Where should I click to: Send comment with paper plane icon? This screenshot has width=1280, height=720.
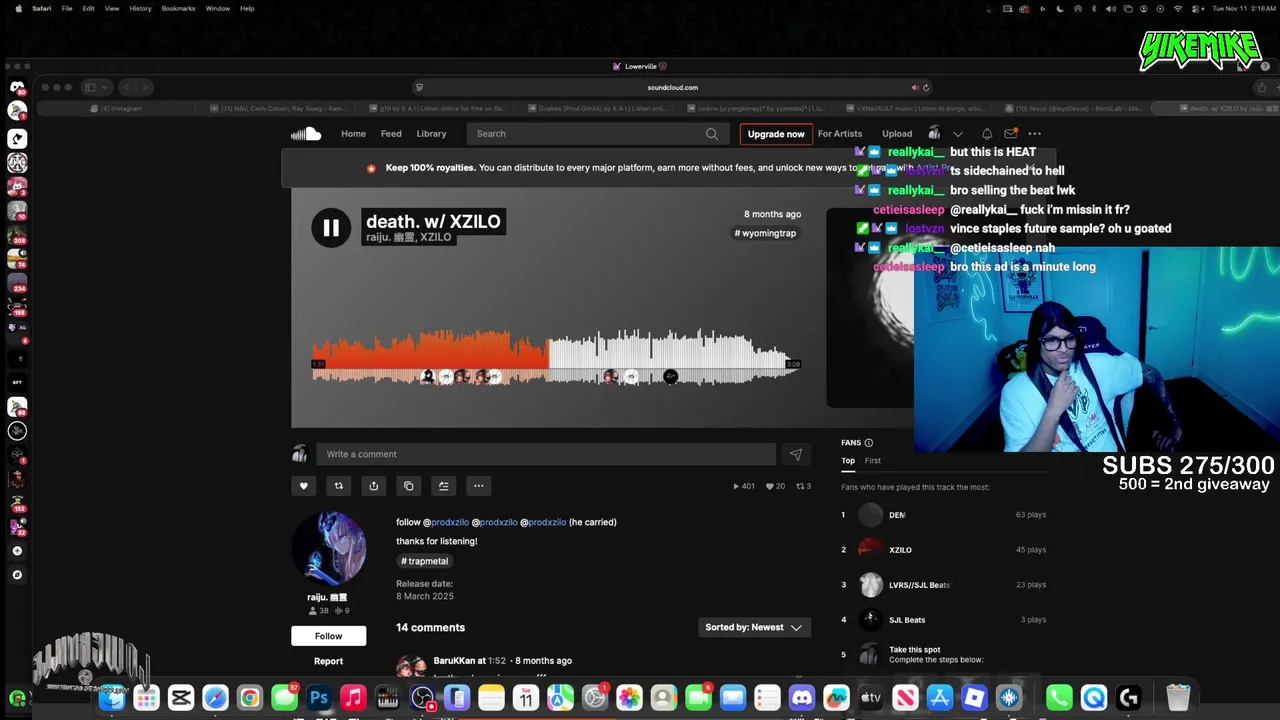pyautogui.click(x=796, y=454)
